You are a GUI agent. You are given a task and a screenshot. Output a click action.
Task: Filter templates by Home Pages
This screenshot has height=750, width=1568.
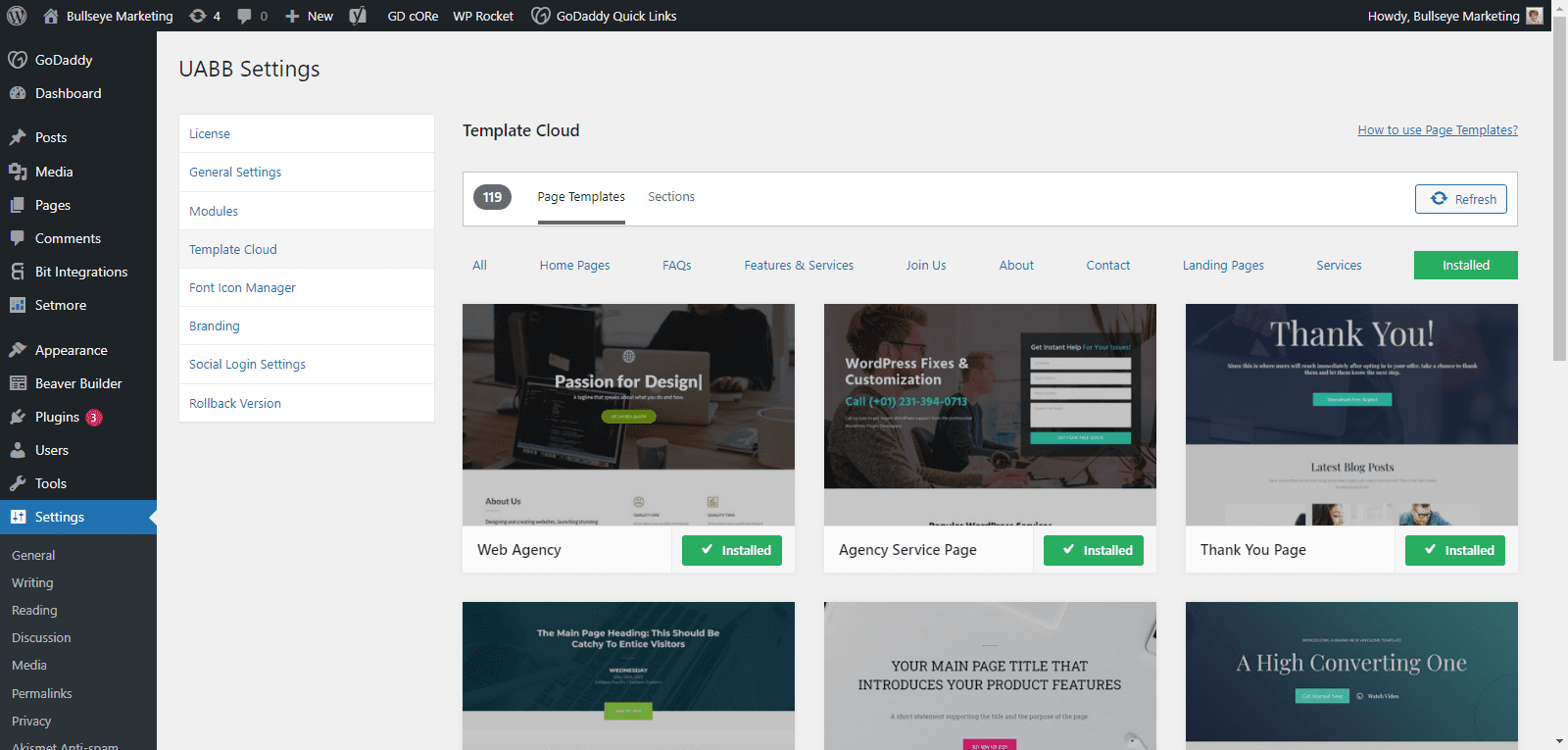pos(574,266)
